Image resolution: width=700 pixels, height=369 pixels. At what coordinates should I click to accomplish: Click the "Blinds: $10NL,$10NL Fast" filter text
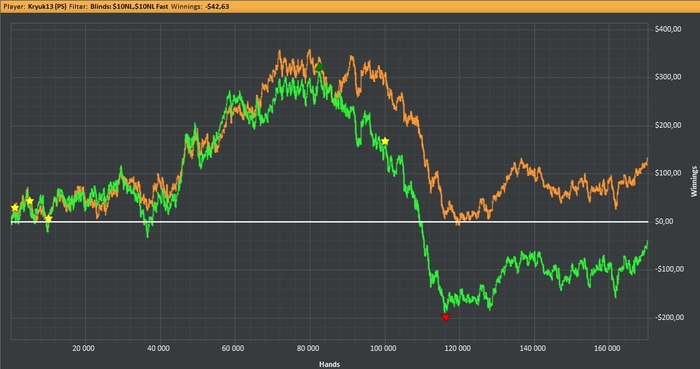129,7
